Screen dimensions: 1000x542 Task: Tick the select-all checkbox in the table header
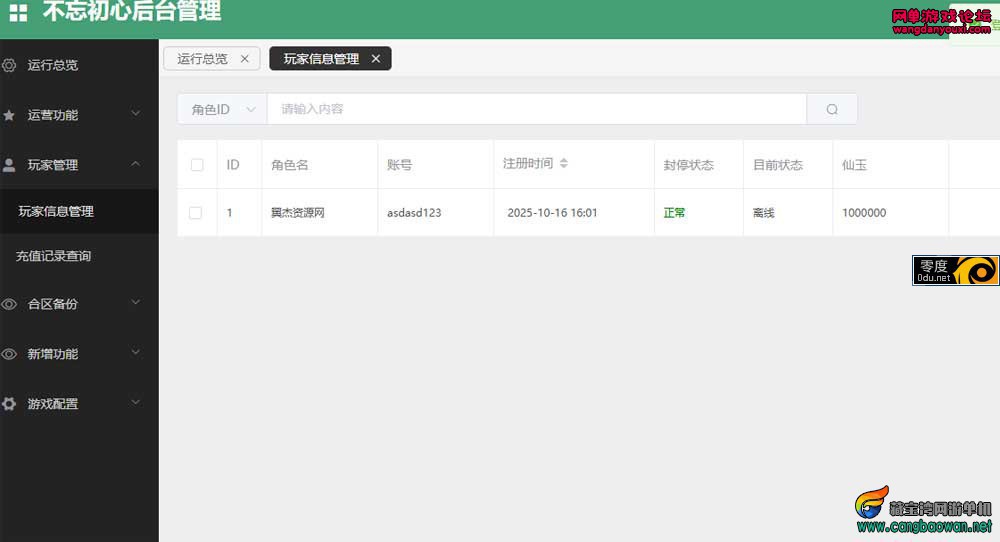[x=197, y=165]
